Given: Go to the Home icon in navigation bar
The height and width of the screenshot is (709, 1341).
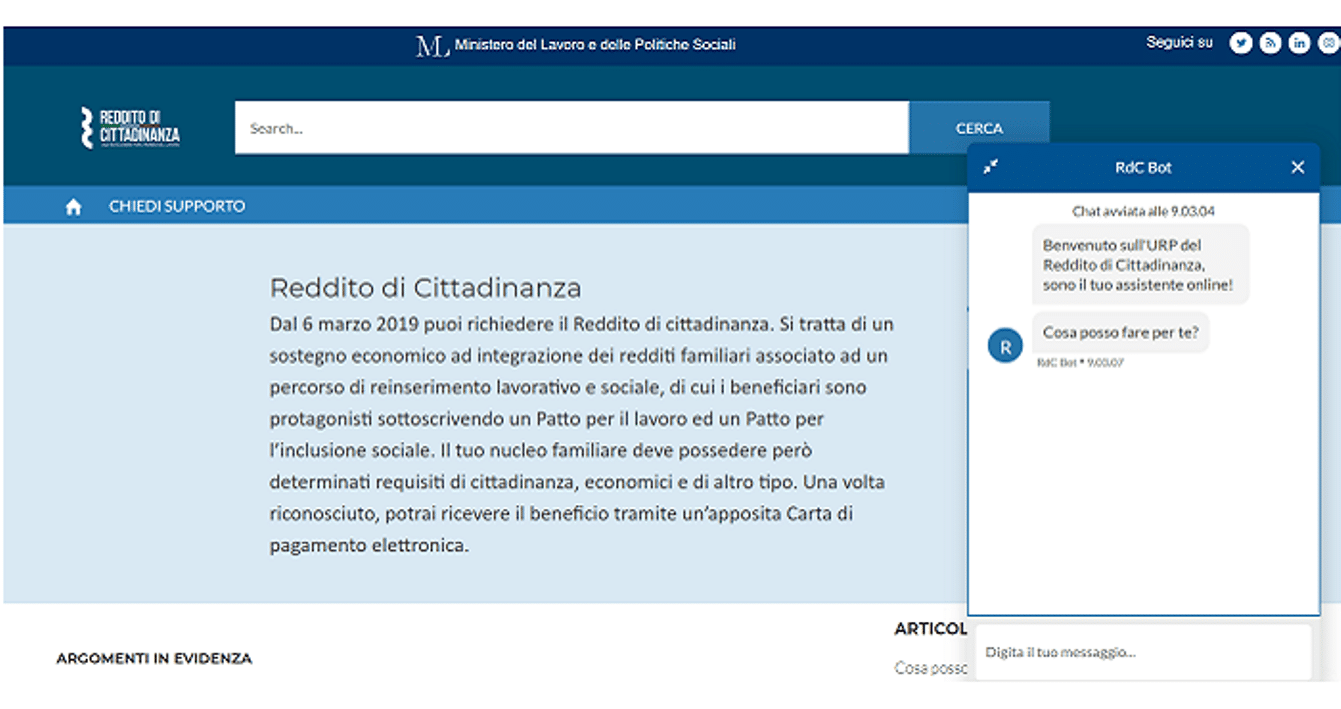Looking at the screenshot, I should pos(73,207).
